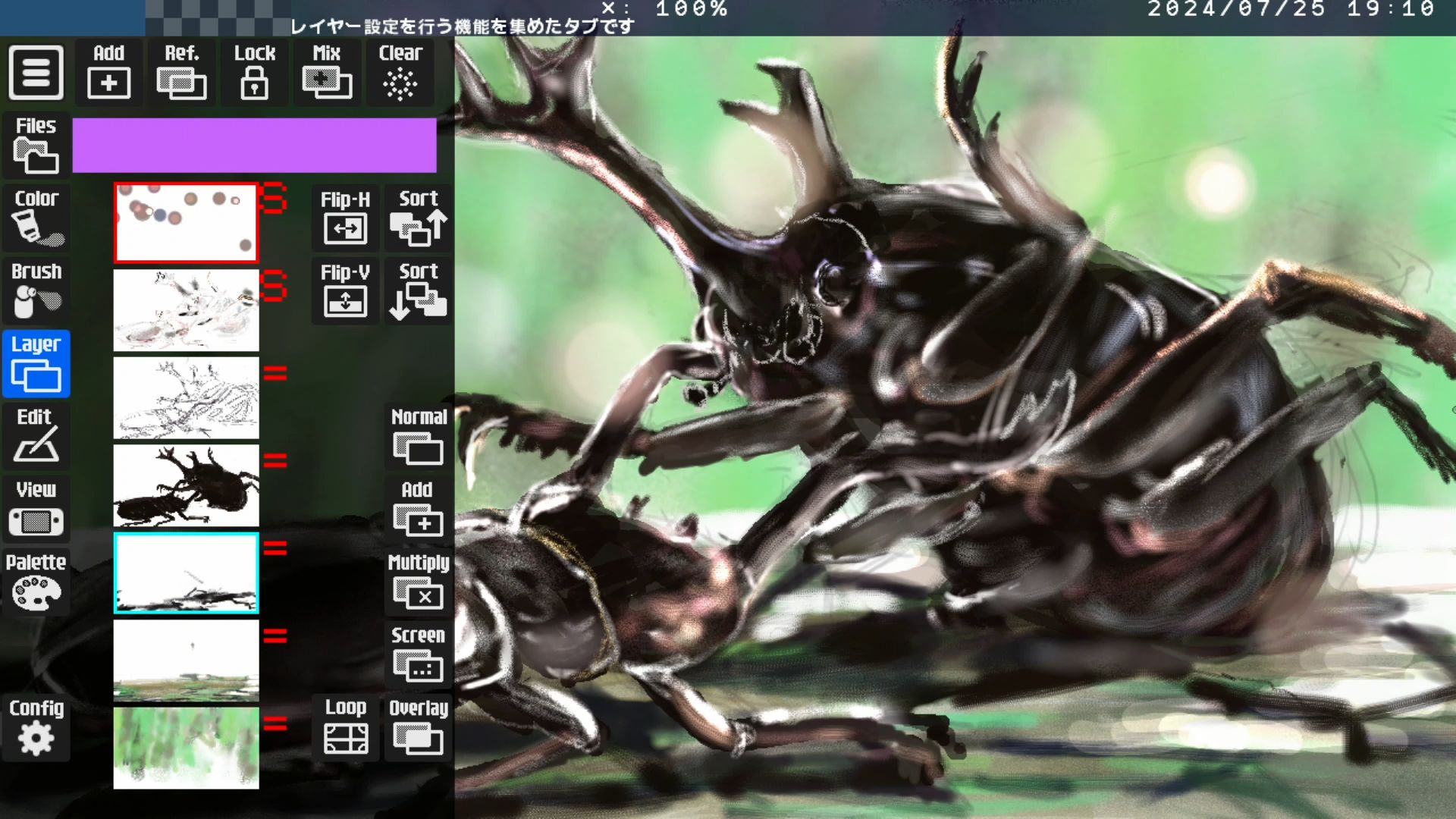Image resolution: width=1456 pixels, height=819 pixels.
Task: Toggle the marker beside the pink sketch layer
Action: coord(274,286)
